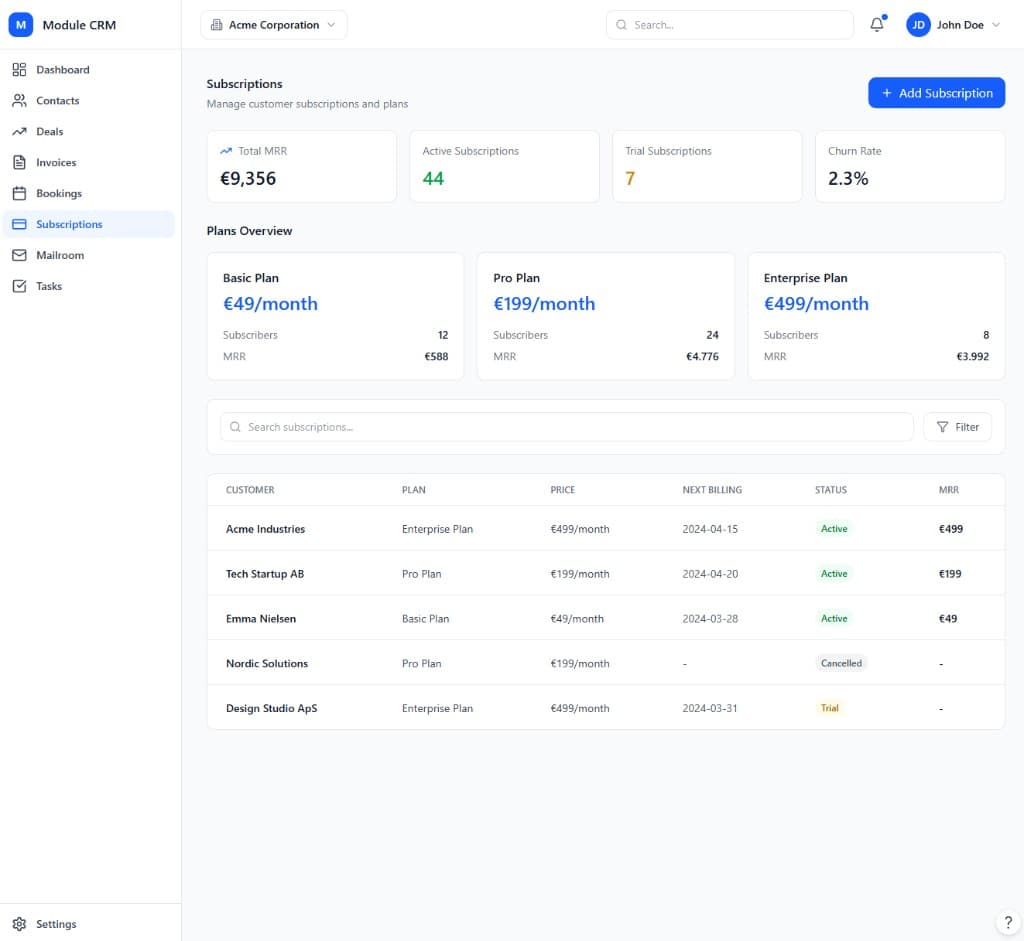Focus the top Search field
1024x941 pixels.
pos(729,25)
